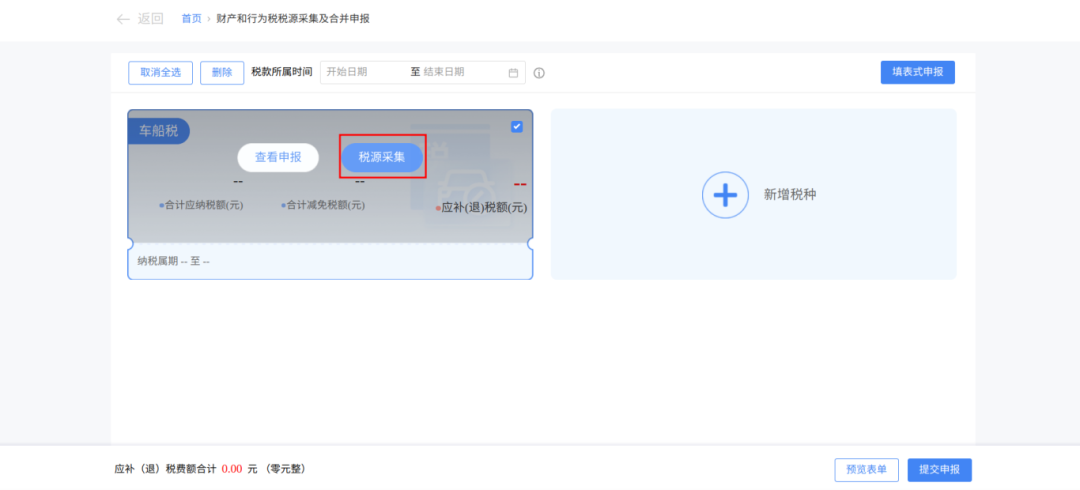Open the calendar icon in date range
This screenshot has width=1080, height=490.
point(513,73)
